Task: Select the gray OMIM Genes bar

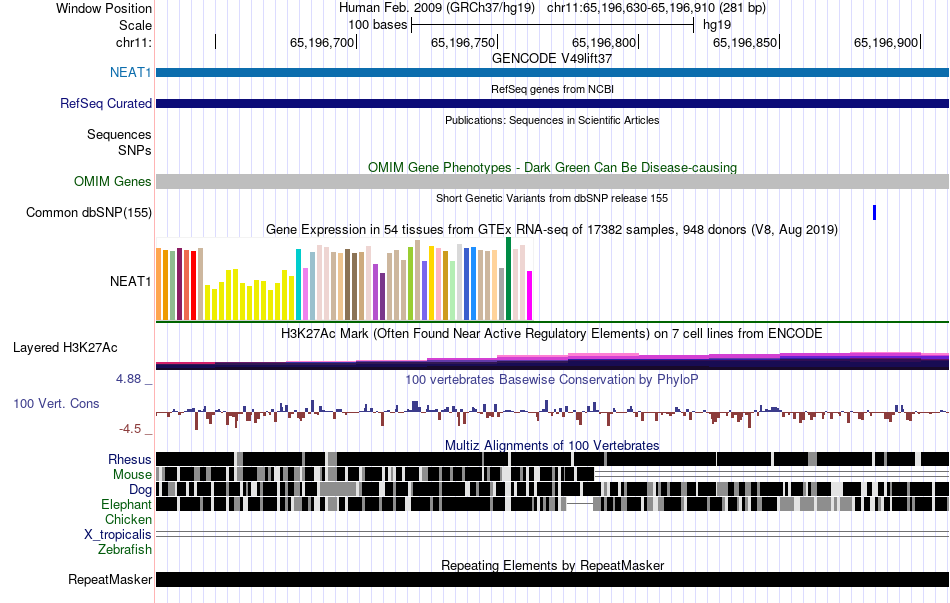Action: 553,181
